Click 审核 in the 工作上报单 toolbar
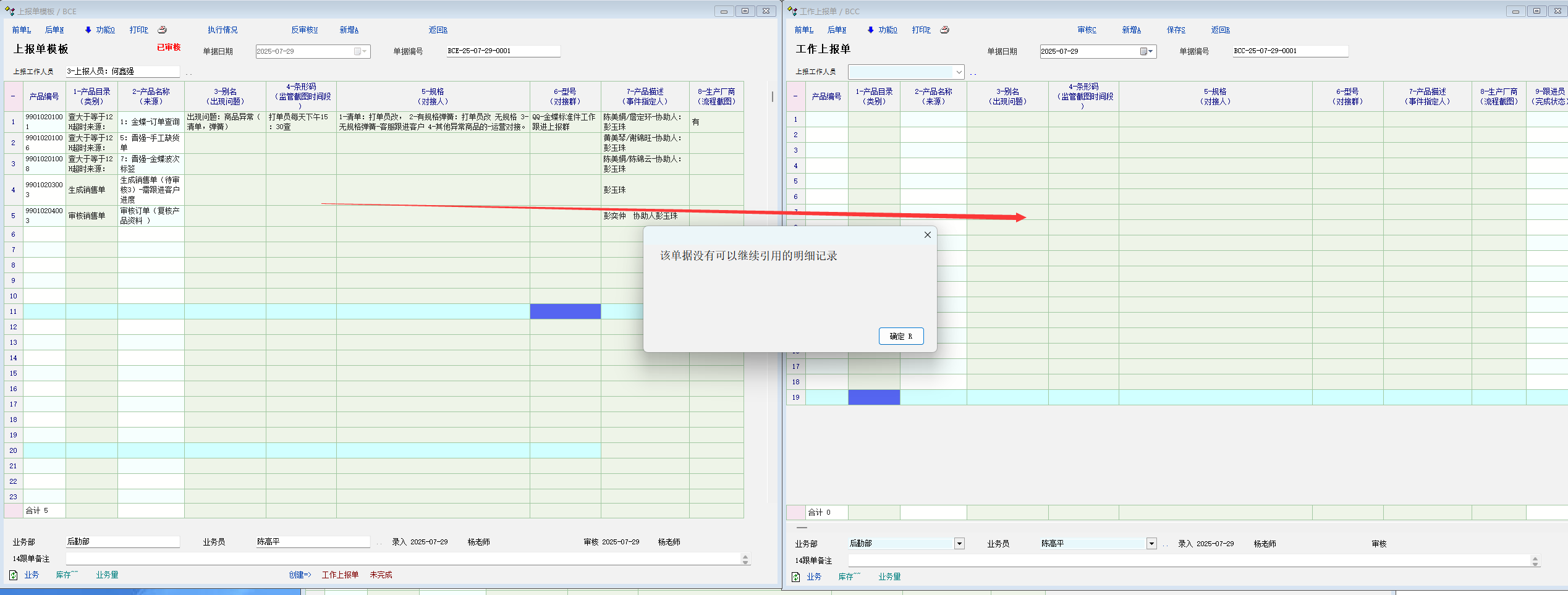1568x595 pixels. pyautogui.click(x=1087, y=30)
